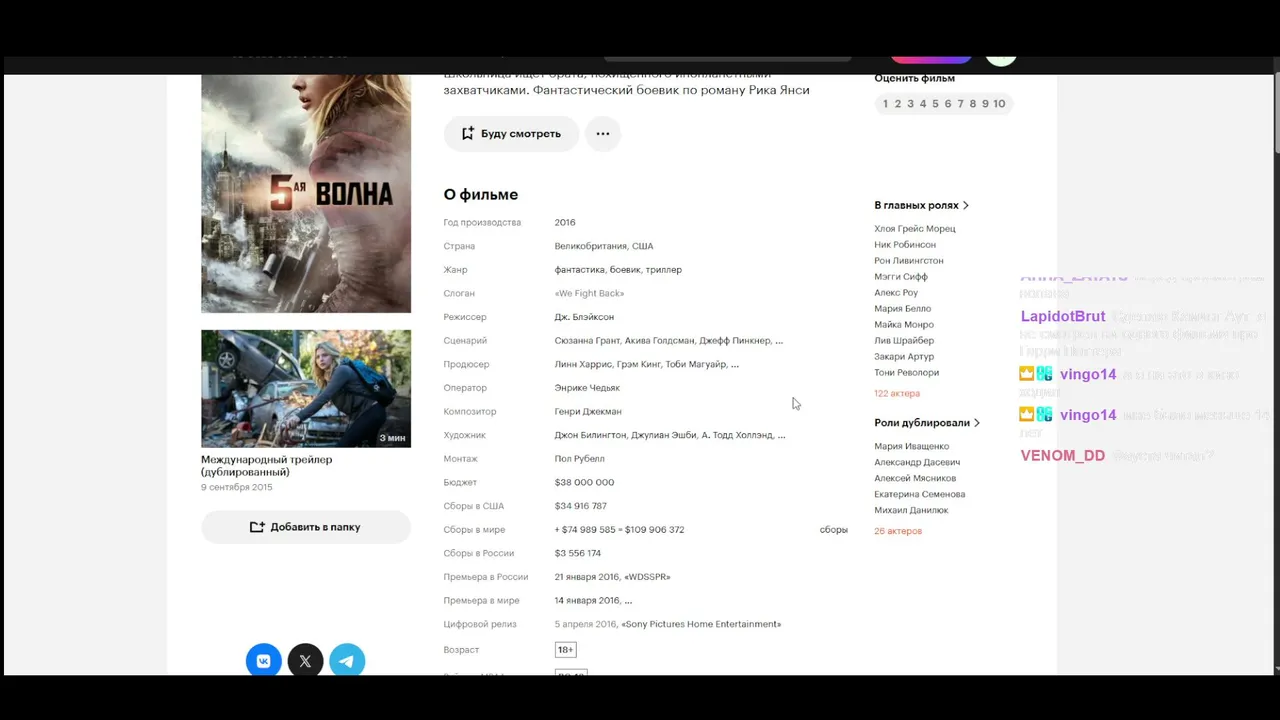Screen dimensions: 1280x720
Task: Open the «5-я волна» movie poster
Action: click(x=306, y=194)
